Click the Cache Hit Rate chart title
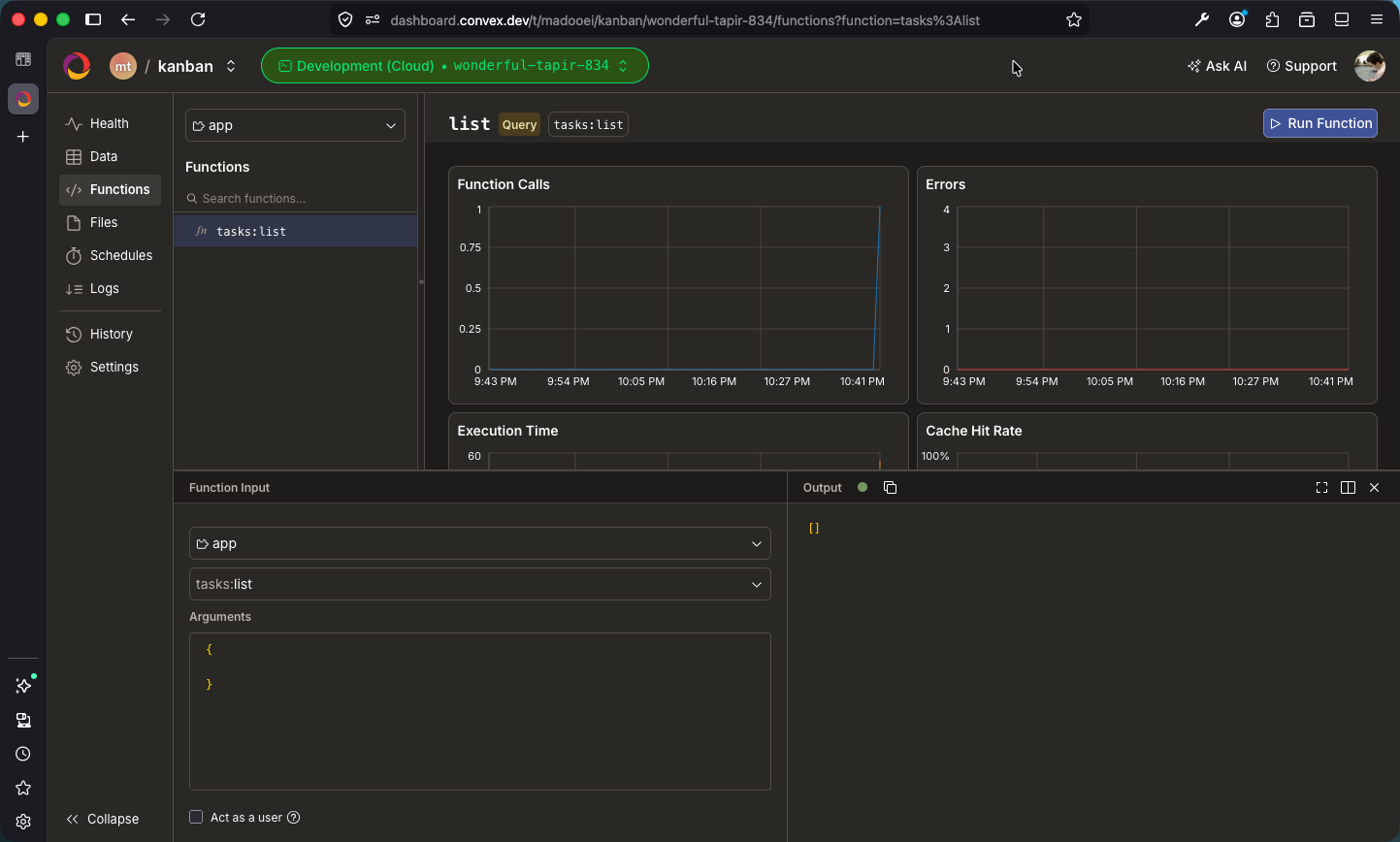Screen dimensions: 1400x842 pyautogui.click(x=974, y=431)
